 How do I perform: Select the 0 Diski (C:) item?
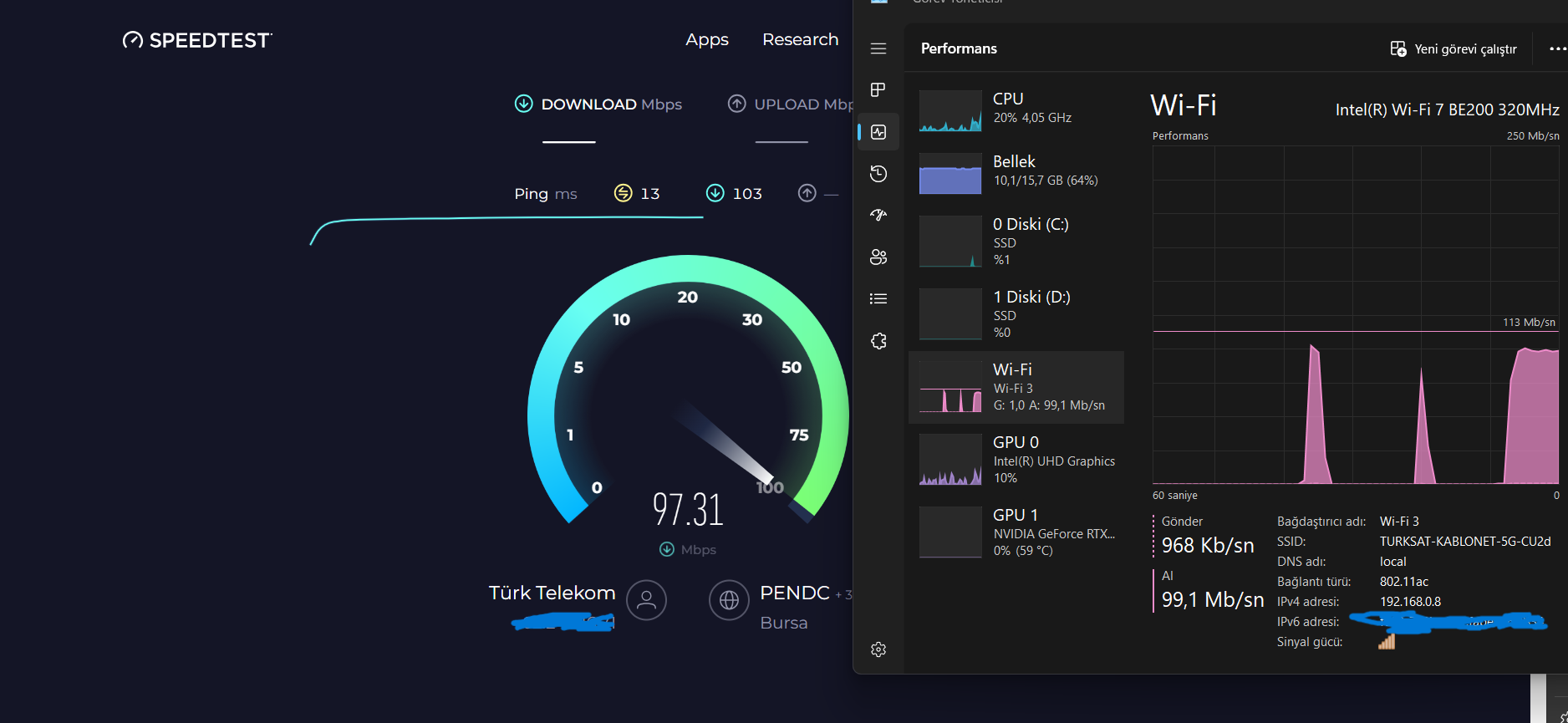point(1016,242)
